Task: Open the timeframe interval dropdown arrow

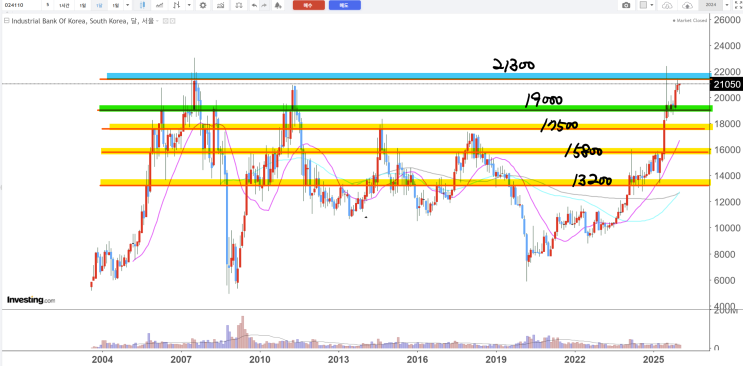Action: tap(127, 5)
